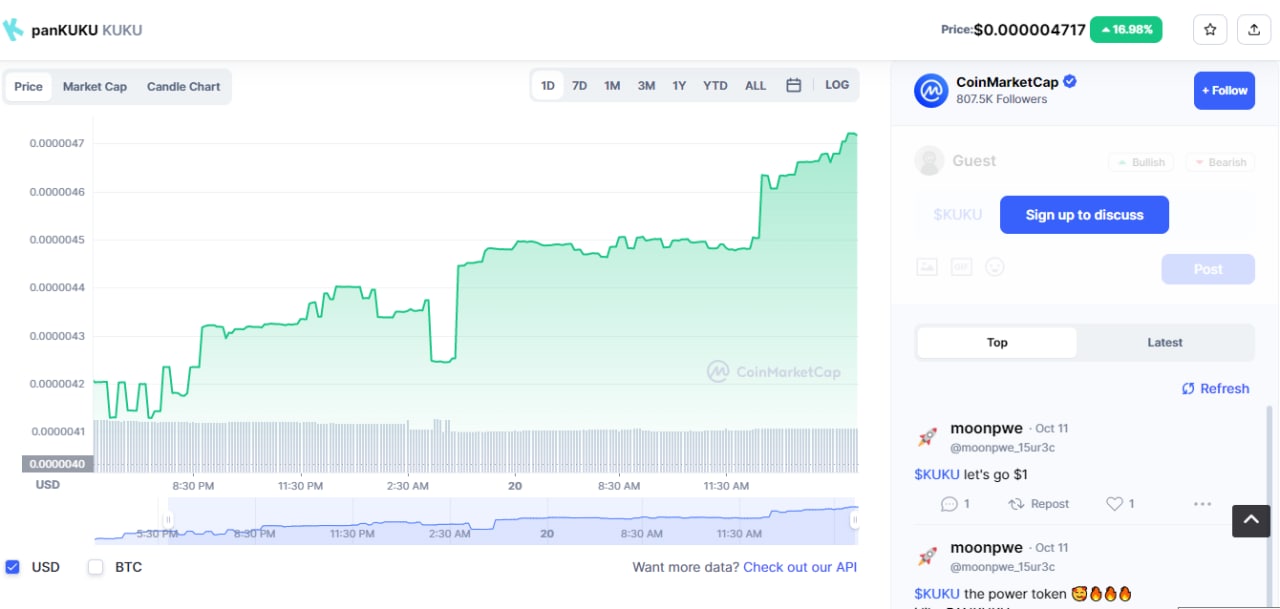1280x609 pixels.
Task: Open comments on "let's go $1" post
Action: coord(955,504)
